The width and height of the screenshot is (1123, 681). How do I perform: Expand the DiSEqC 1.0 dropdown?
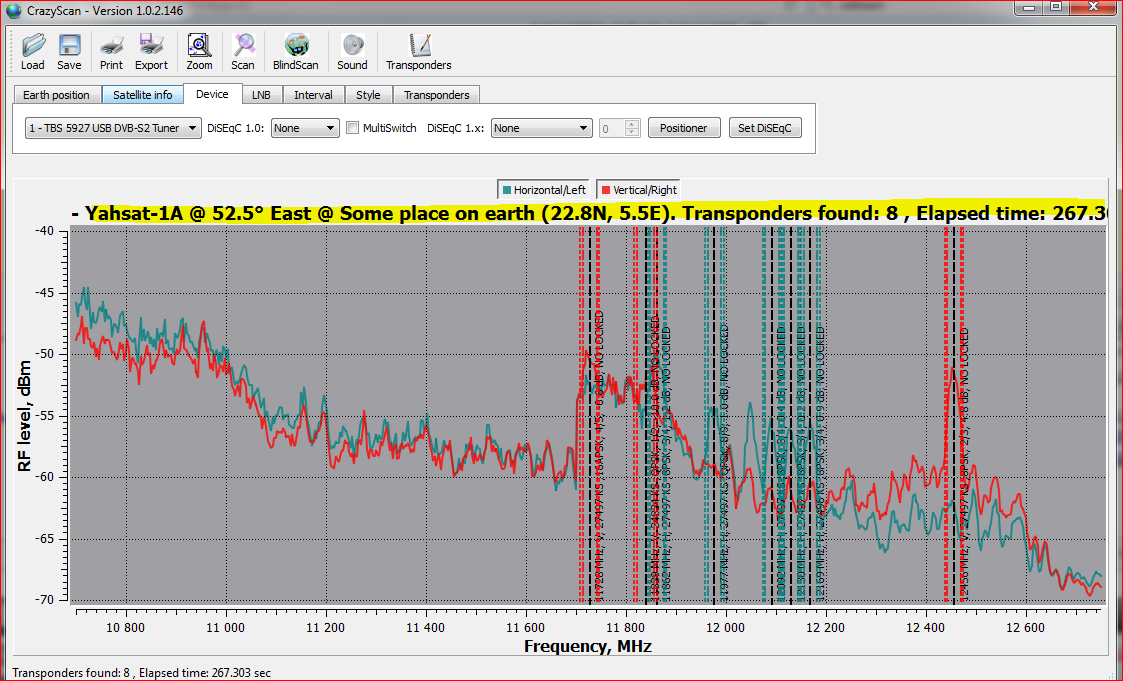[x=305, y=128]
